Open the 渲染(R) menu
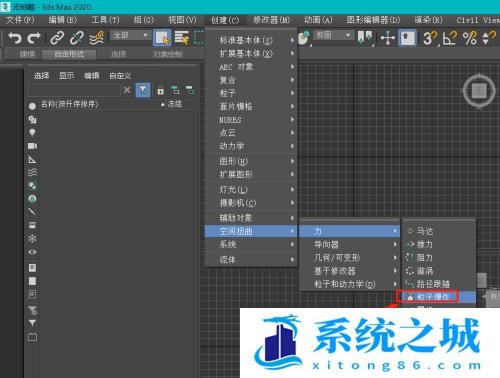 [x=428, y=20]
